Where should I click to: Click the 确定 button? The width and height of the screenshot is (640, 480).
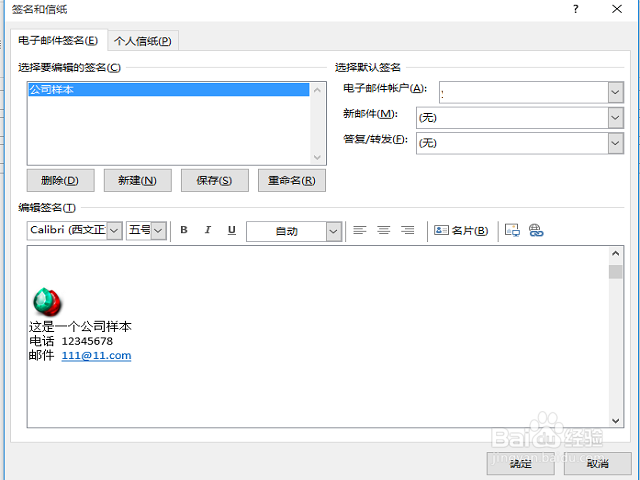(520, 463)
